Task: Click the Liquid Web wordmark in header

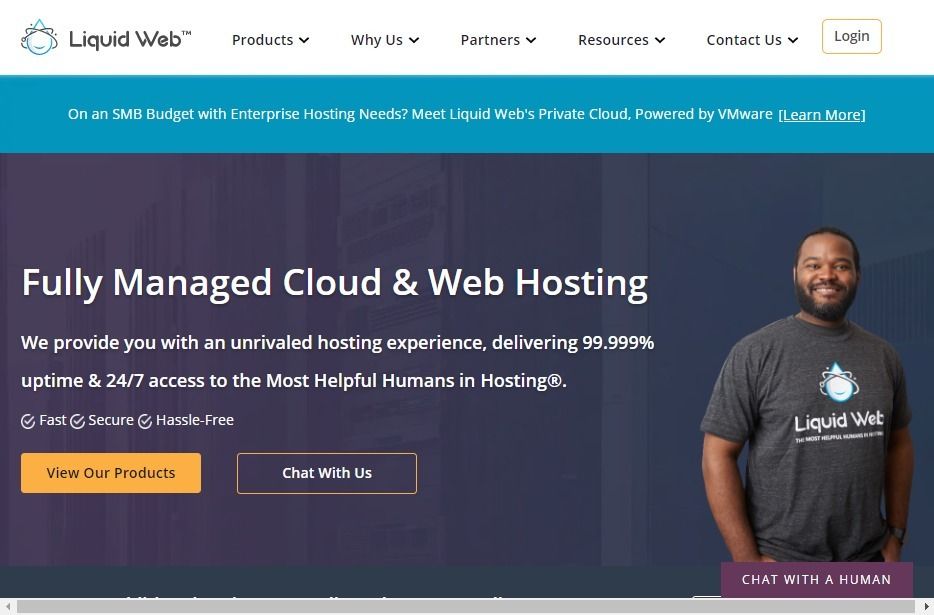Action: pyautogui.click(x=130, y=39)
